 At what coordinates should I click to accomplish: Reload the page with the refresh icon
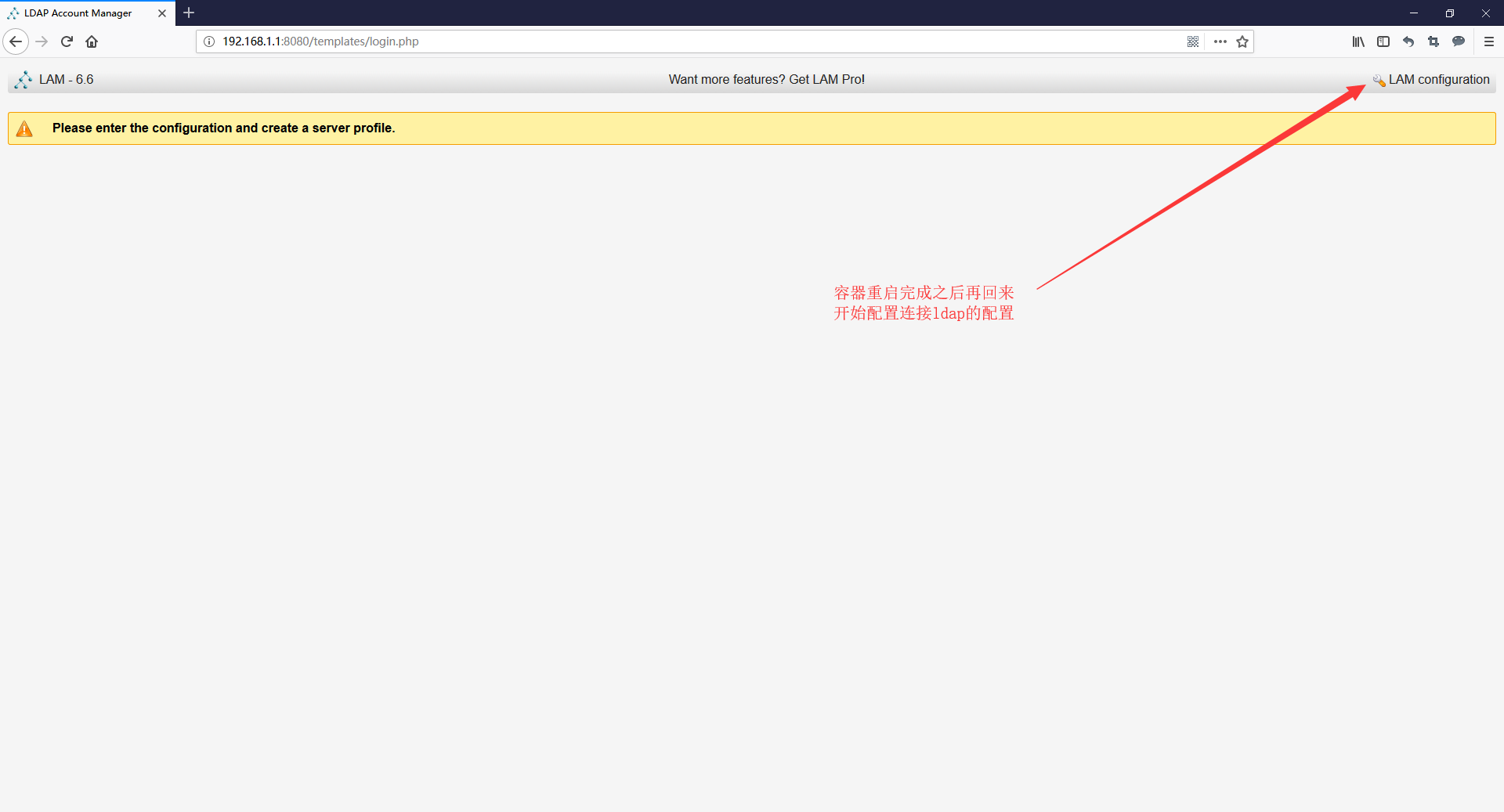(67, 42)
